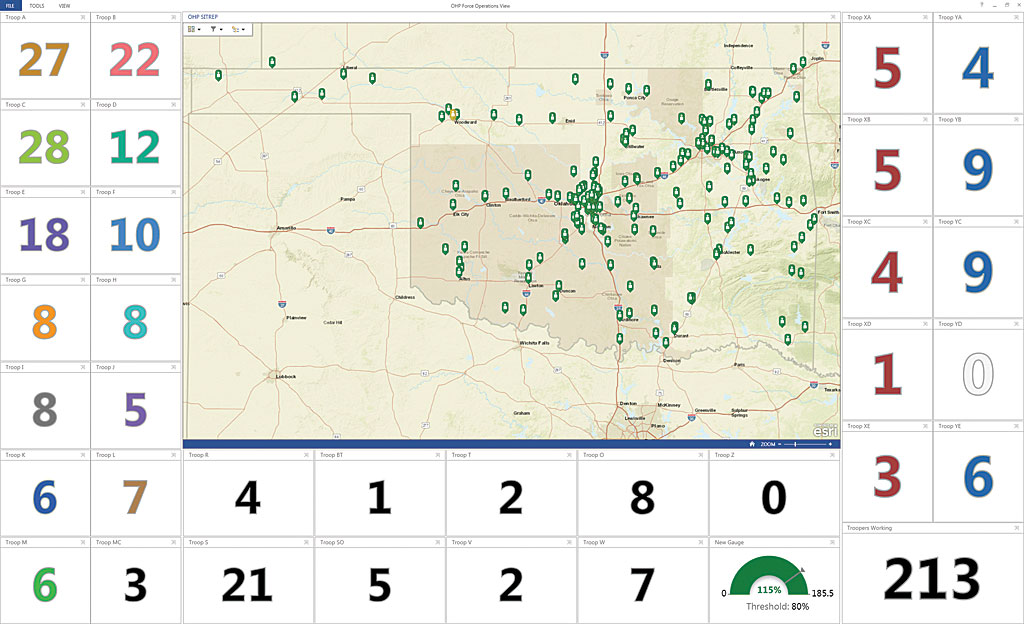Image resolution: width=1024 pixels, height=624 pixels.
Task: Open the legend tree dropdown on map toolbar
Action: (238, 29)
